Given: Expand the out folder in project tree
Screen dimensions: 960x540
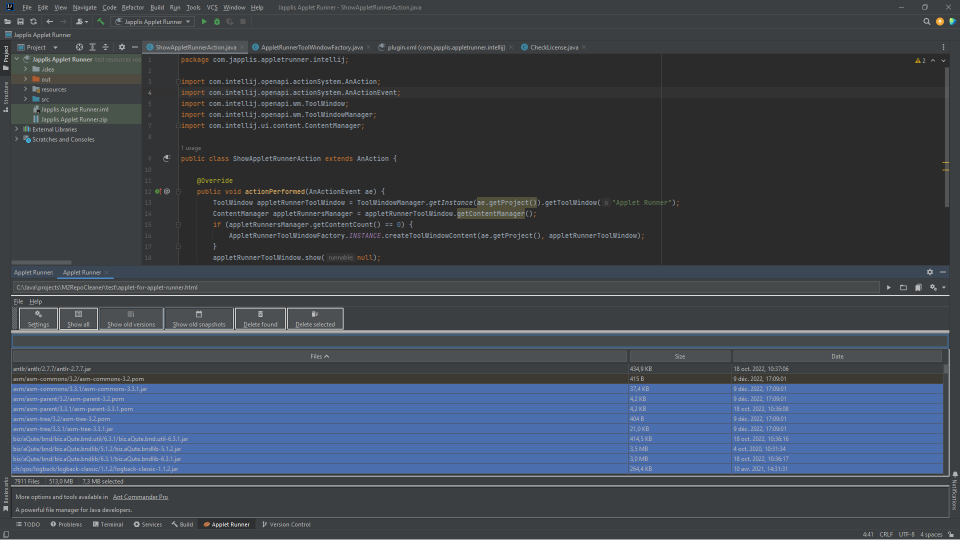Looking at the screenshot, I should pyautogui.click(x=26, y=79).
